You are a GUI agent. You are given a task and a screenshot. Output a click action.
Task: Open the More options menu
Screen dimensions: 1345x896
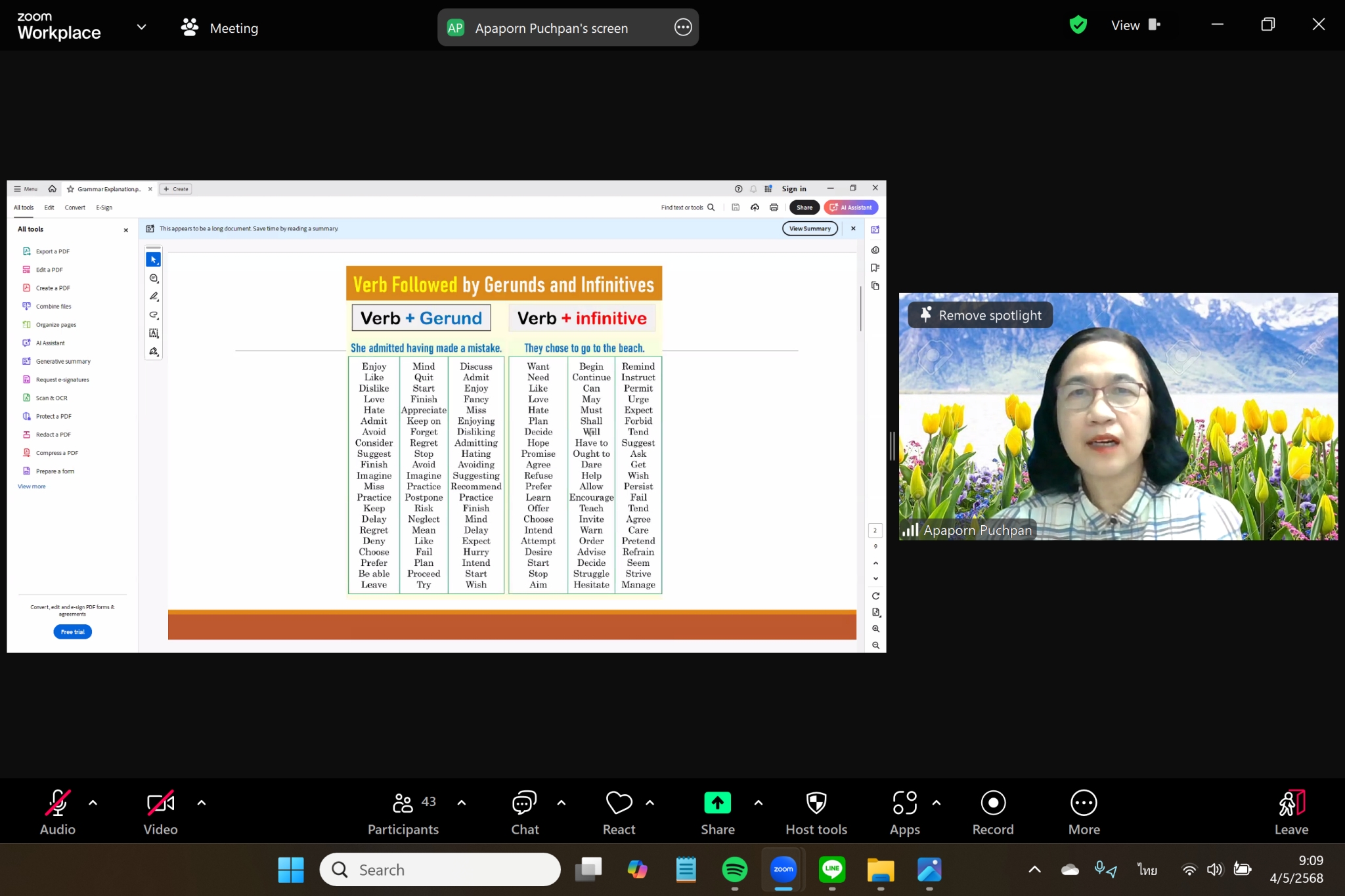tap(1084, 813)
